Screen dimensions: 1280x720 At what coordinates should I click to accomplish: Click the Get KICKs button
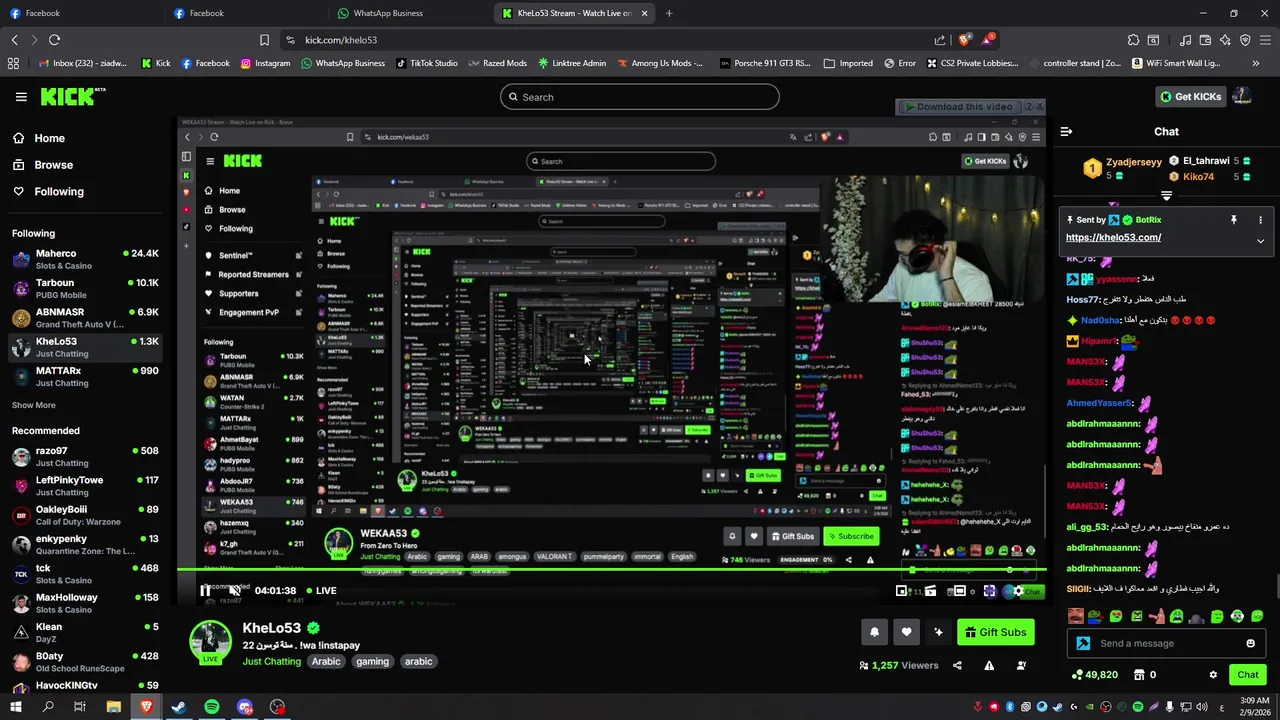coord(1190,97)
